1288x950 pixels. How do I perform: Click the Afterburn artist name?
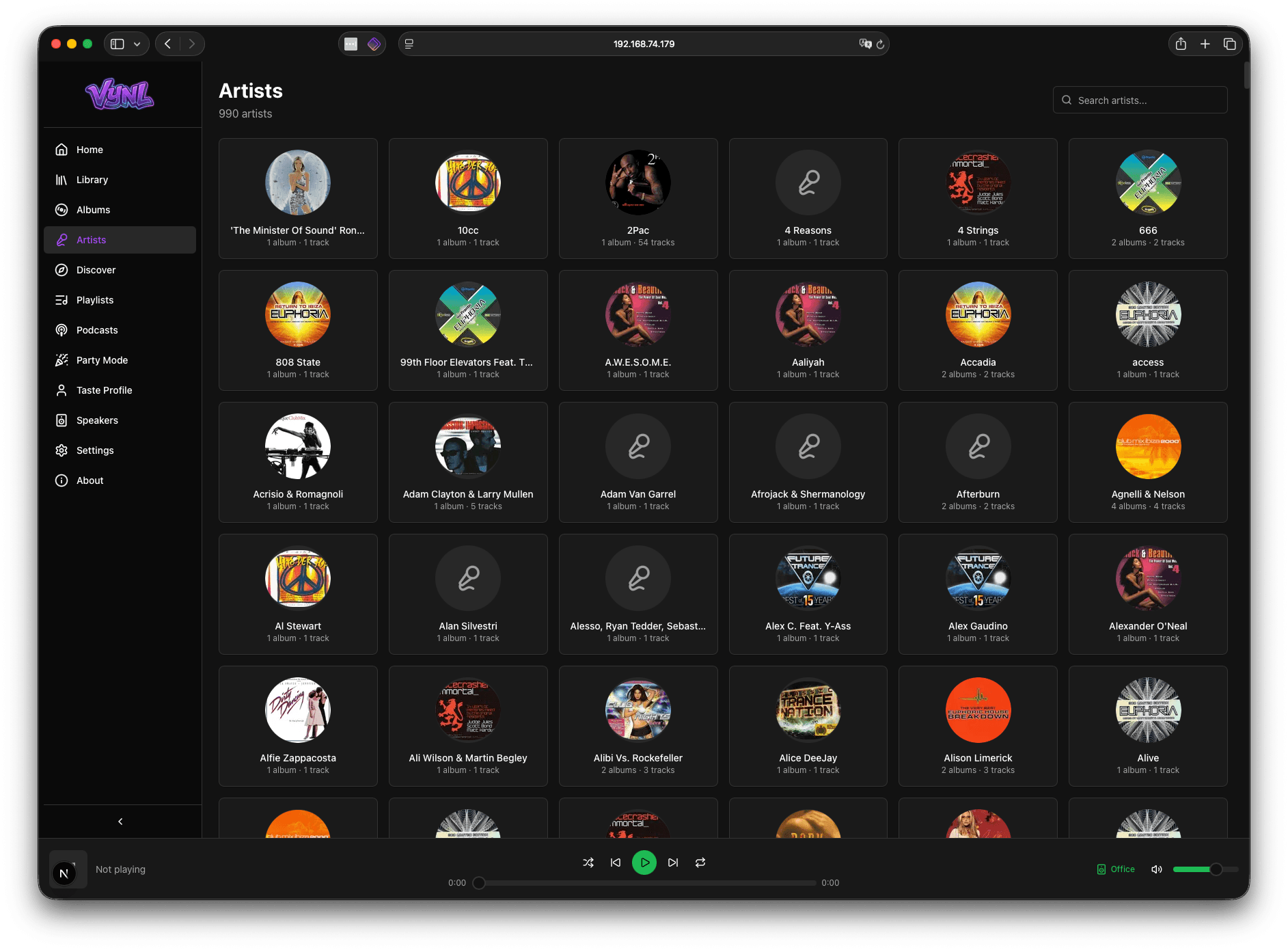978,494
